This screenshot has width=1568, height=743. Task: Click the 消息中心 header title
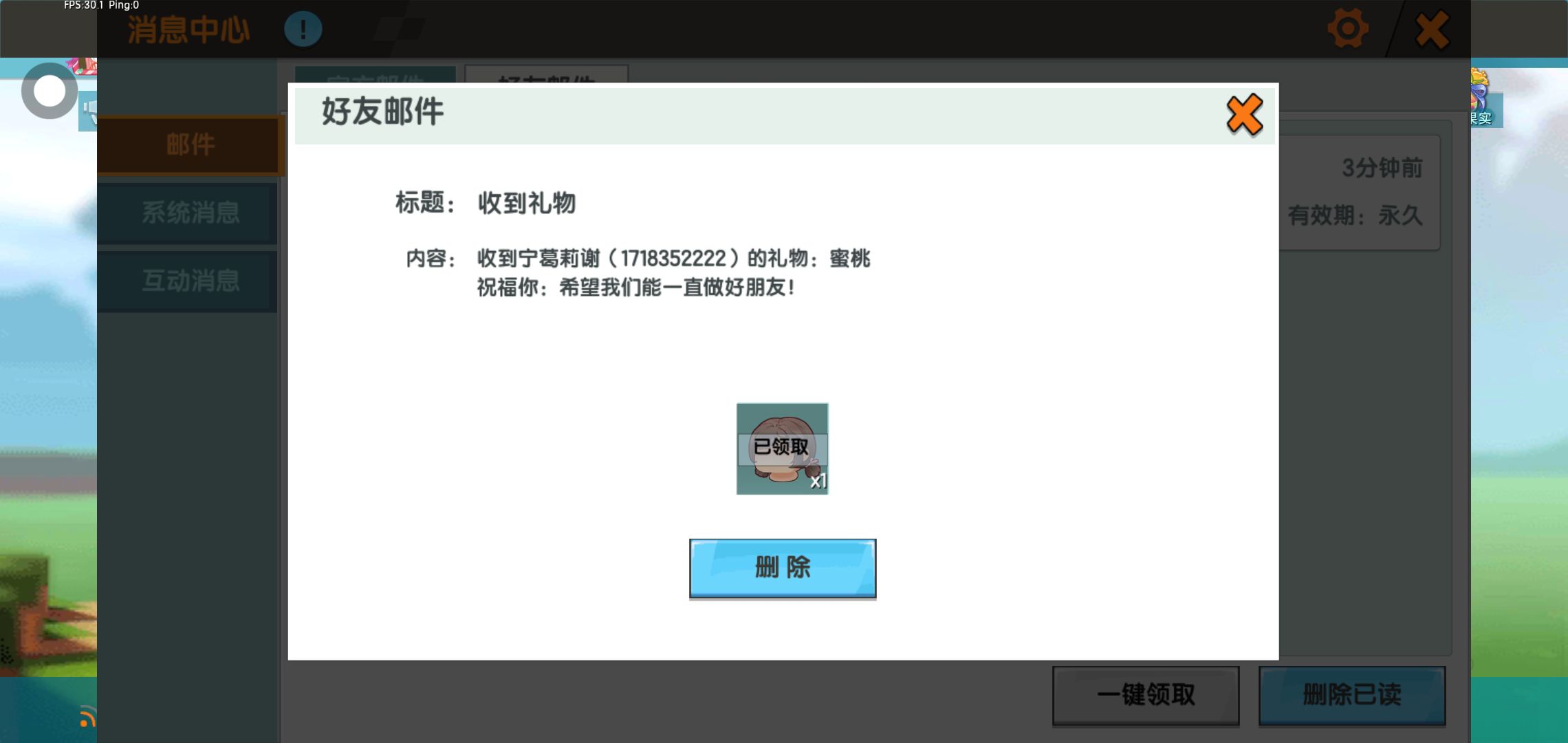click(188, 30)
